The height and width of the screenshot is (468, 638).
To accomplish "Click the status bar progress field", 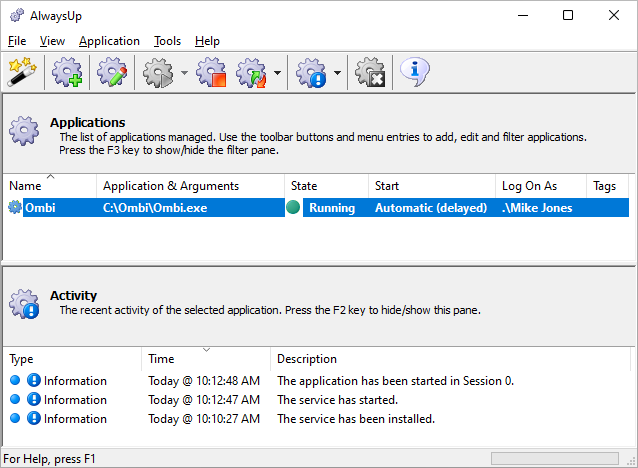I will pyautogui.click(x=555, y=459).
